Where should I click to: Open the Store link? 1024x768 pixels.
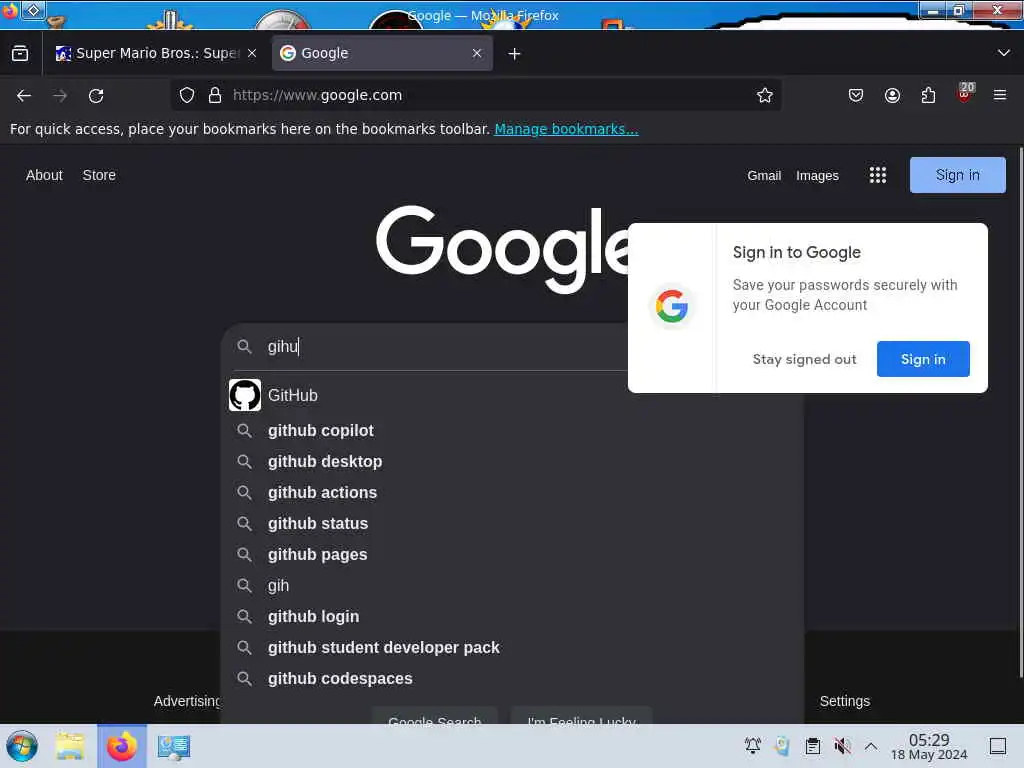pyautogui.click(x=99, y=175)
